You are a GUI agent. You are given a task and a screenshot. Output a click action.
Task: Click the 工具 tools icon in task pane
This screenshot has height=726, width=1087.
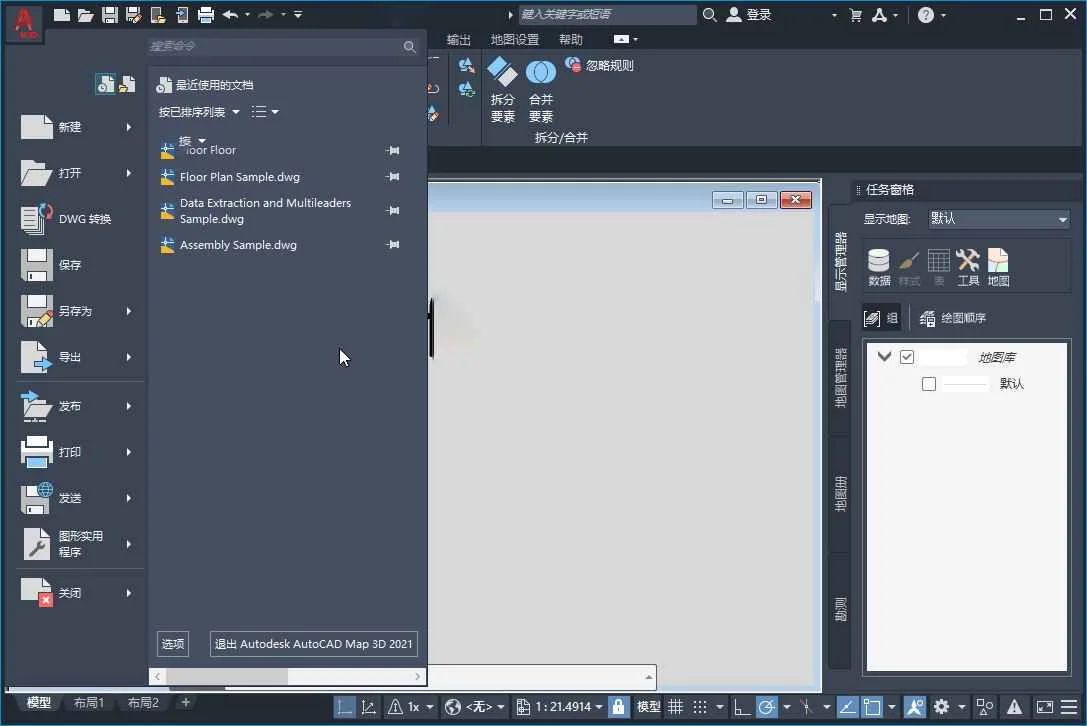pyautogui.click(x=968, y=268)
